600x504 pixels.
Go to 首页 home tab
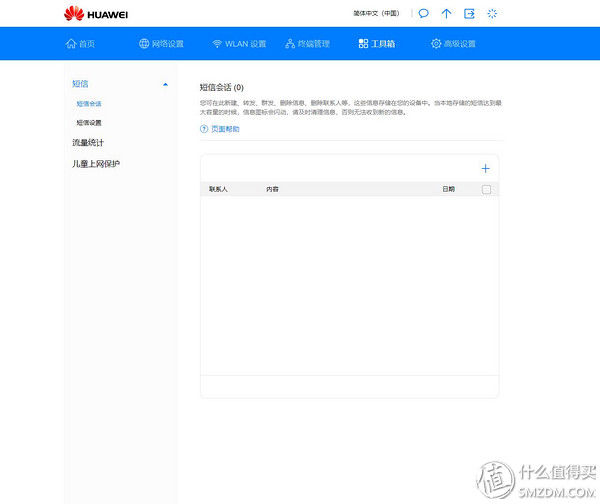coord(81,44)
